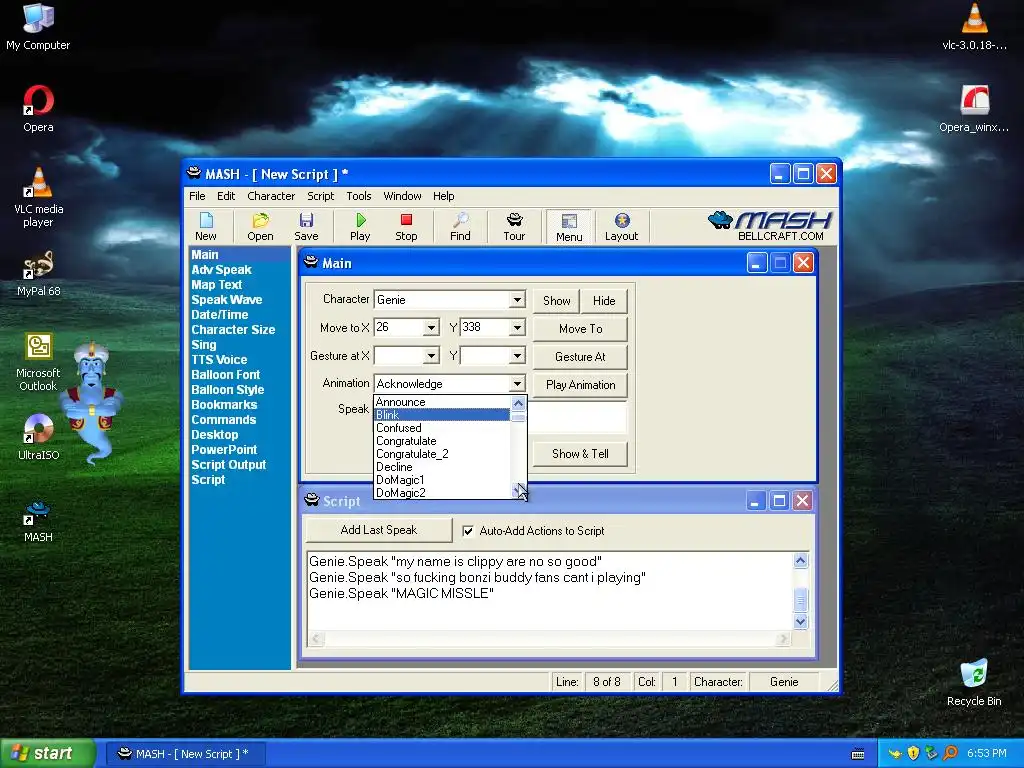This screenshot has height=768, width=1024.
Task: Select the VLC media player desktop icon
Action: [x=38, y=197]
